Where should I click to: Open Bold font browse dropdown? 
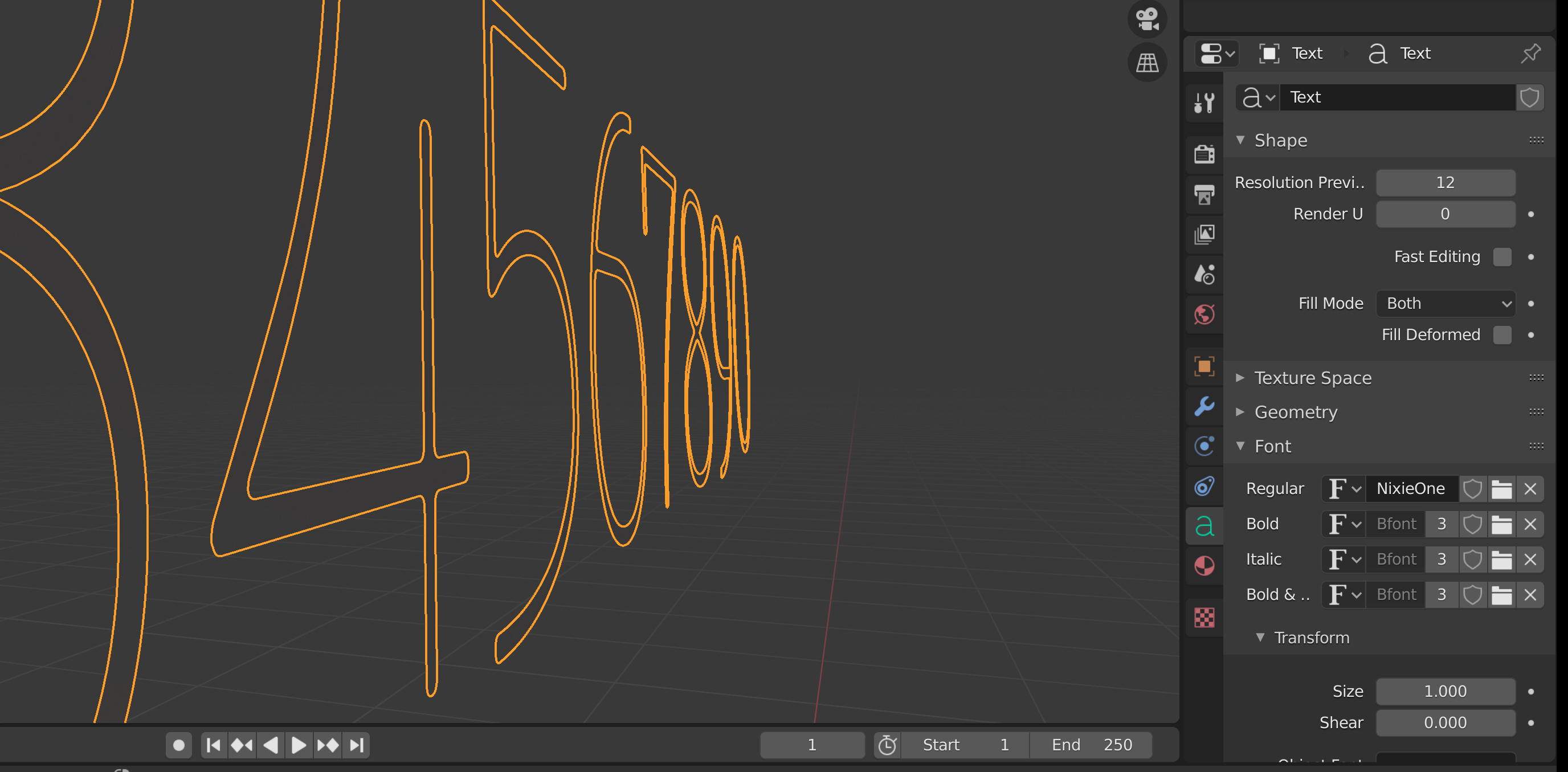[x=1344, y=524]
